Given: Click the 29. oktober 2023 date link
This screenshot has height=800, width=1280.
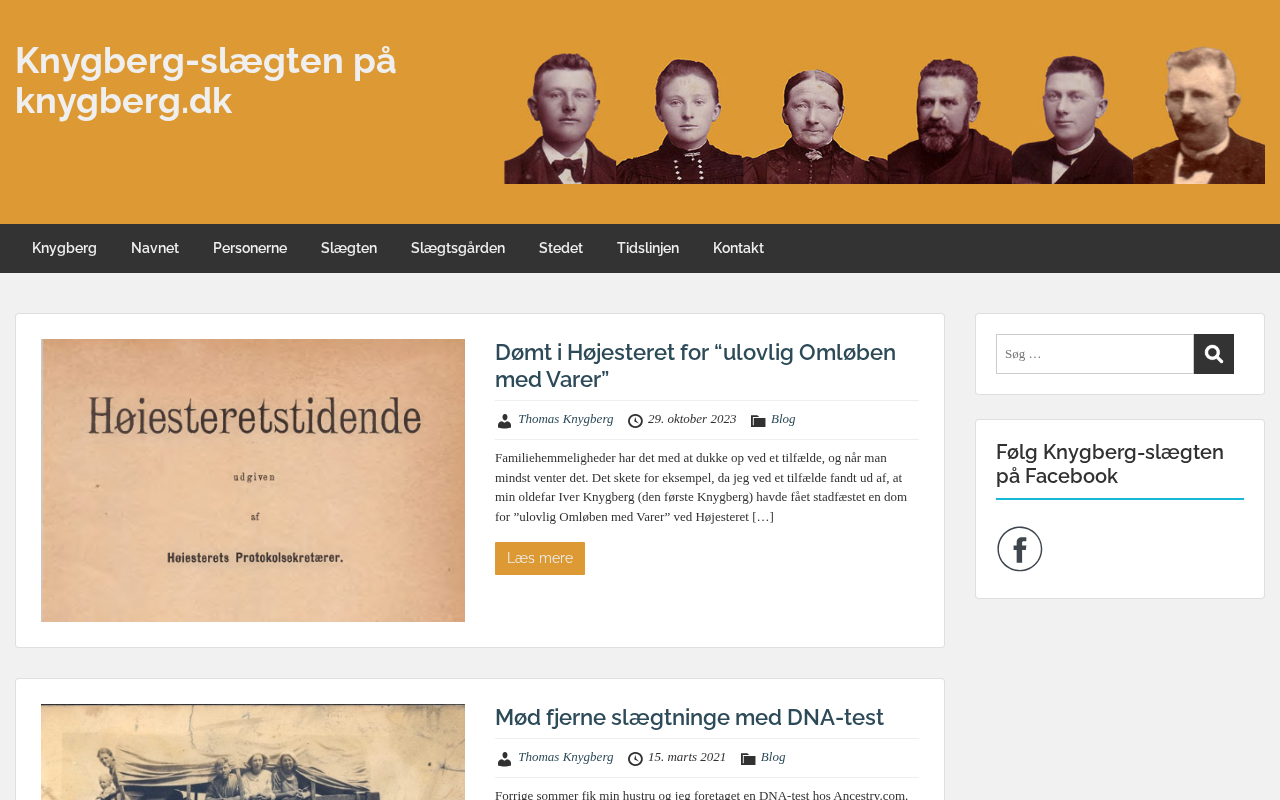Looking at the screenshot, I should (692, 419).
